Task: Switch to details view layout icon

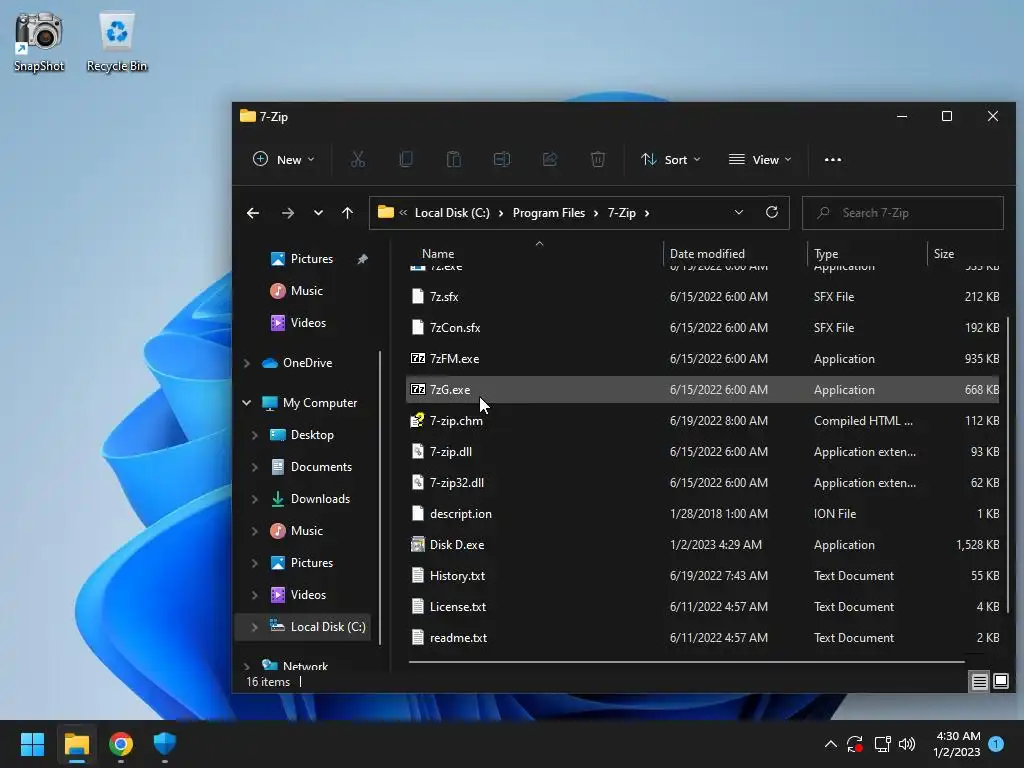Action: point(980,682)
